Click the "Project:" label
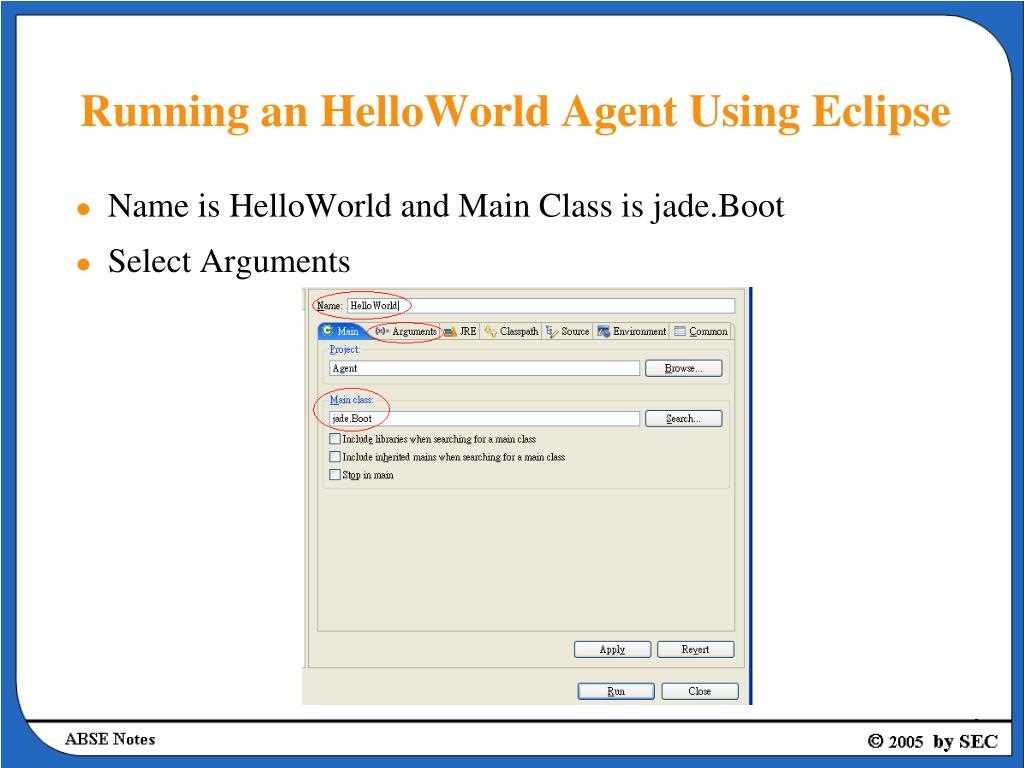The height and width of the screenshot is (768, 1024). coord(344,349)
